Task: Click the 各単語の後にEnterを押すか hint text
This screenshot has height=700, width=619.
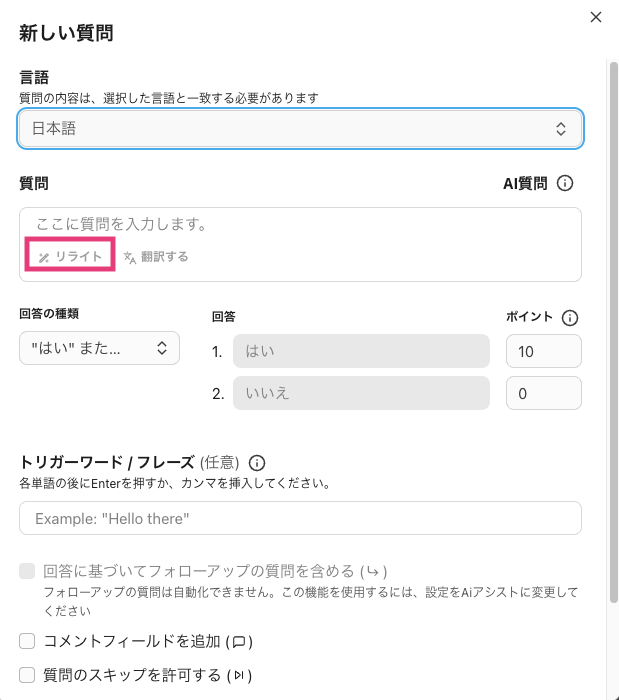Action: point(175,483)
